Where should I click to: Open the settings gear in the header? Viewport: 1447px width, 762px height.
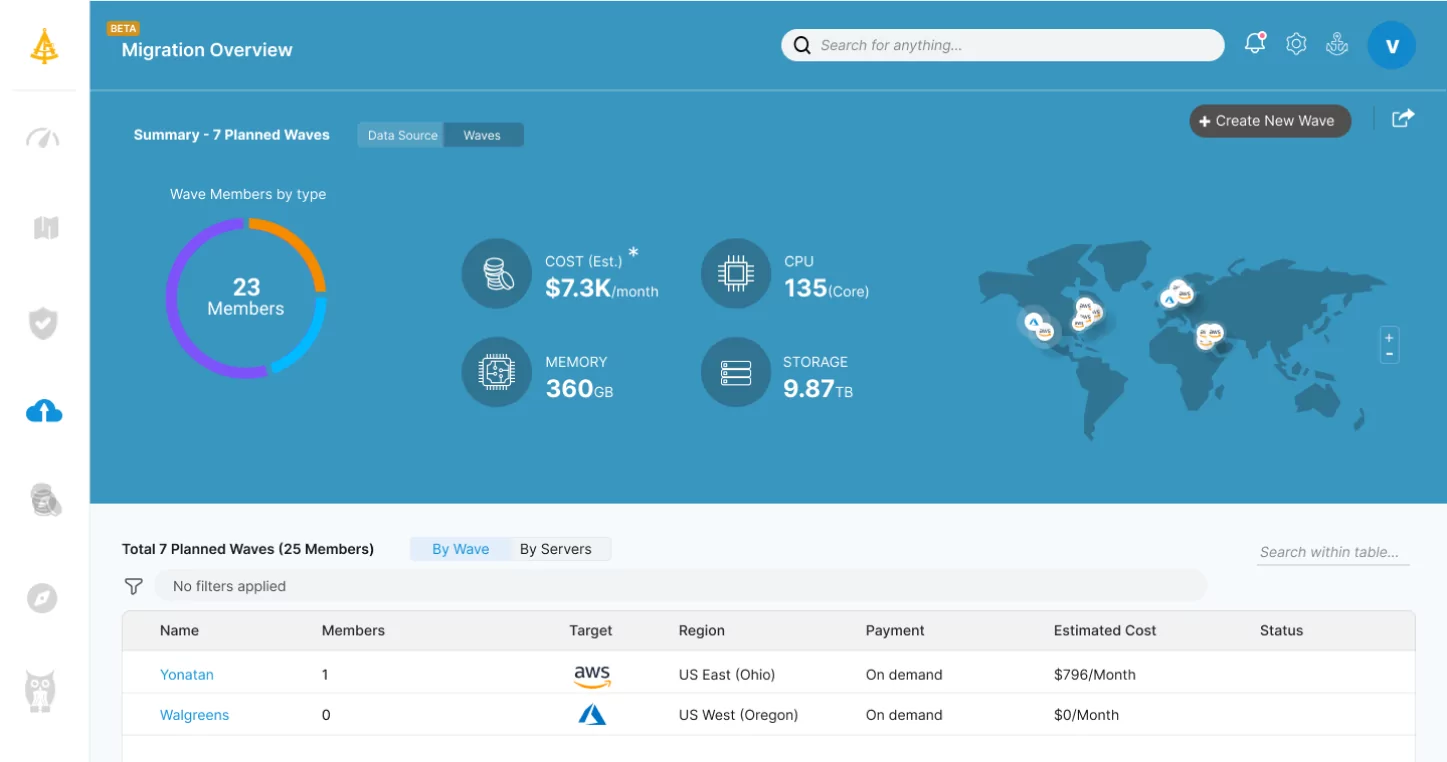1296,44
